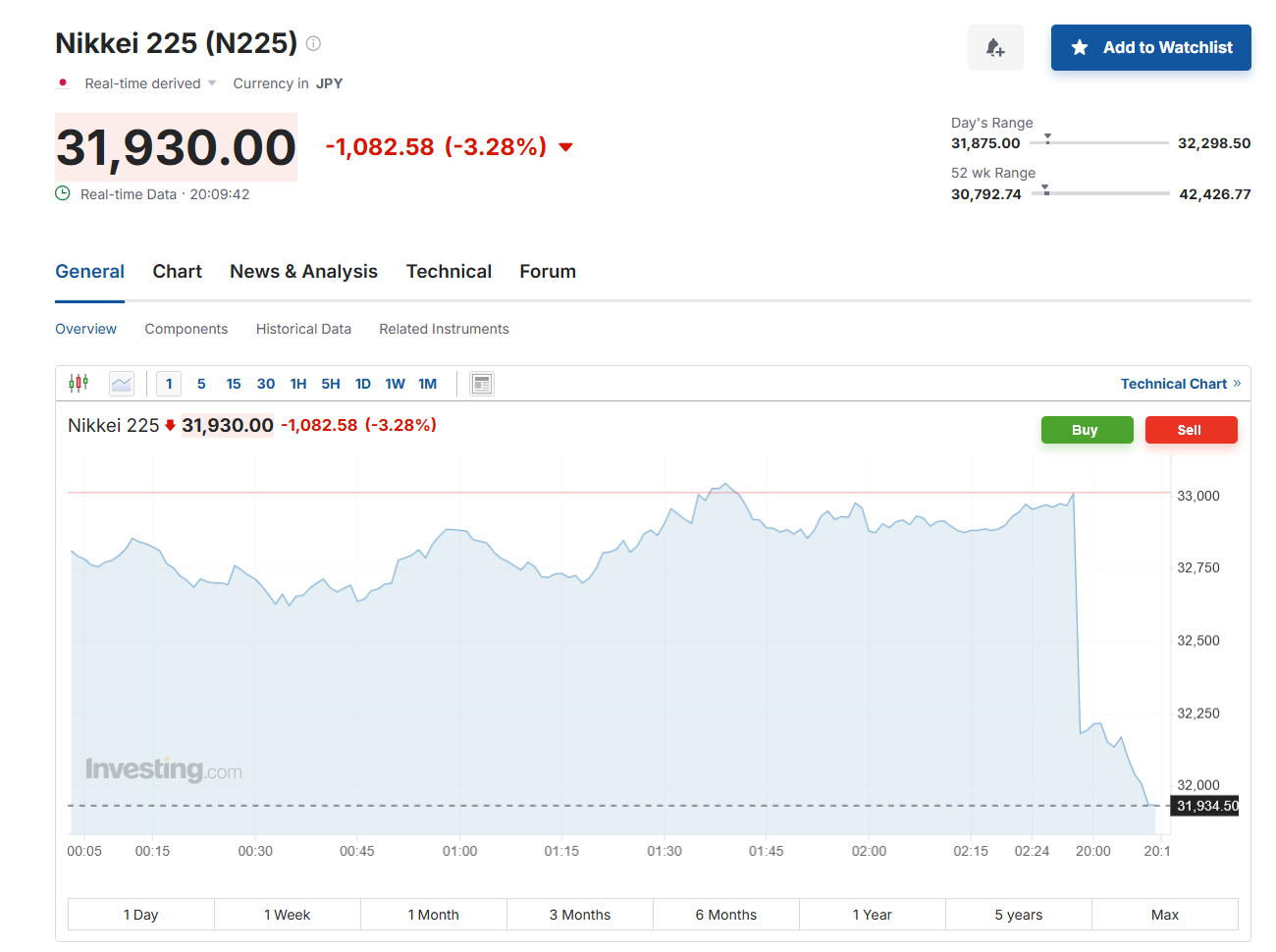Open the Technical tab
This screenshot has width=1276, height=952.
[449, 272]
